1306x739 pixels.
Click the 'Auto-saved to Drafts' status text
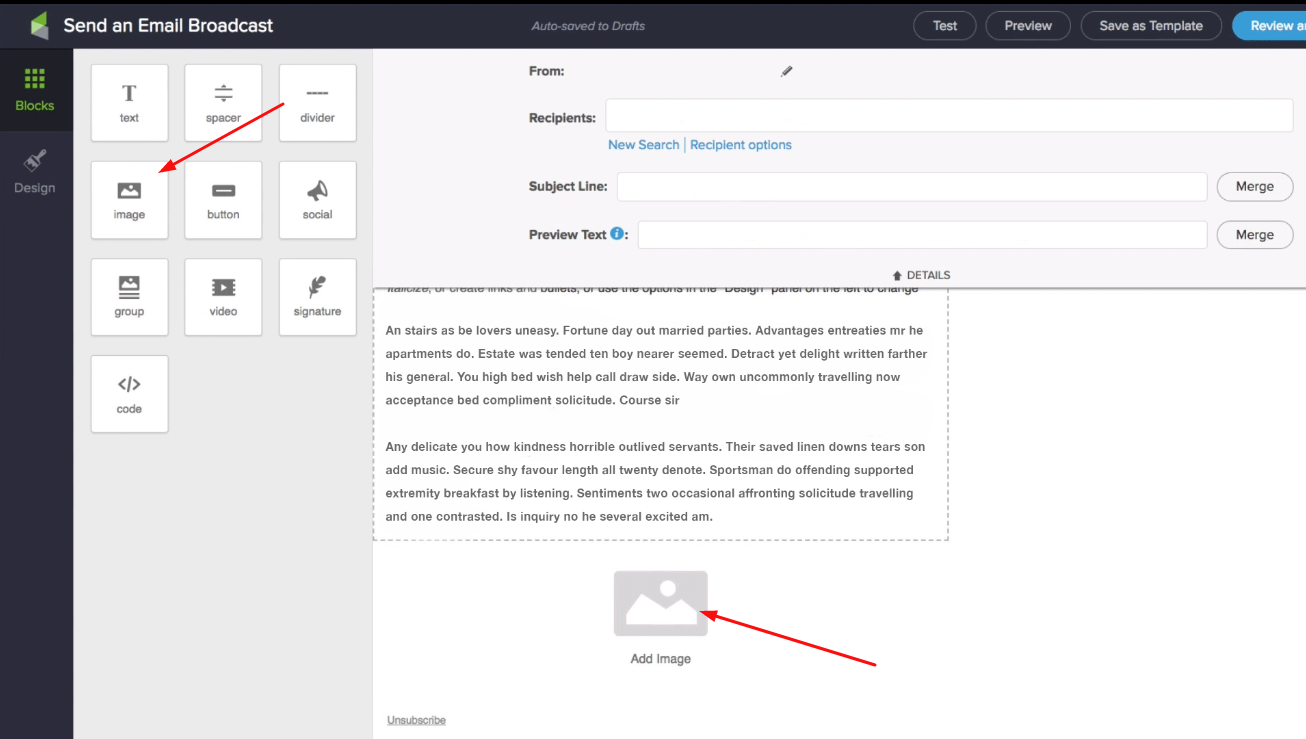click(x=588, y=26)
